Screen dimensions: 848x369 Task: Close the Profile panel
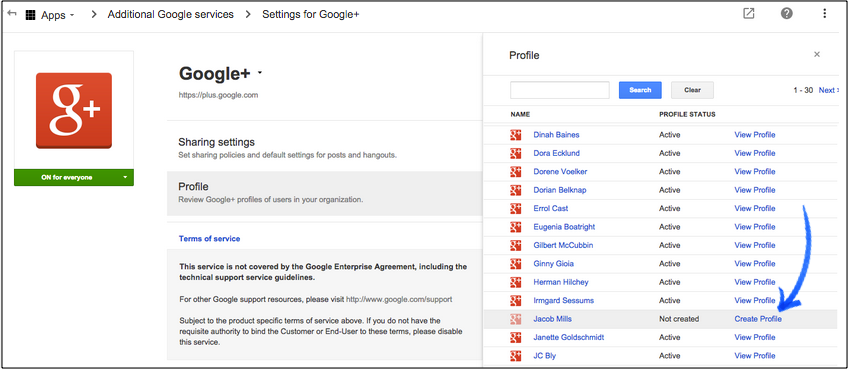point(817,54)
